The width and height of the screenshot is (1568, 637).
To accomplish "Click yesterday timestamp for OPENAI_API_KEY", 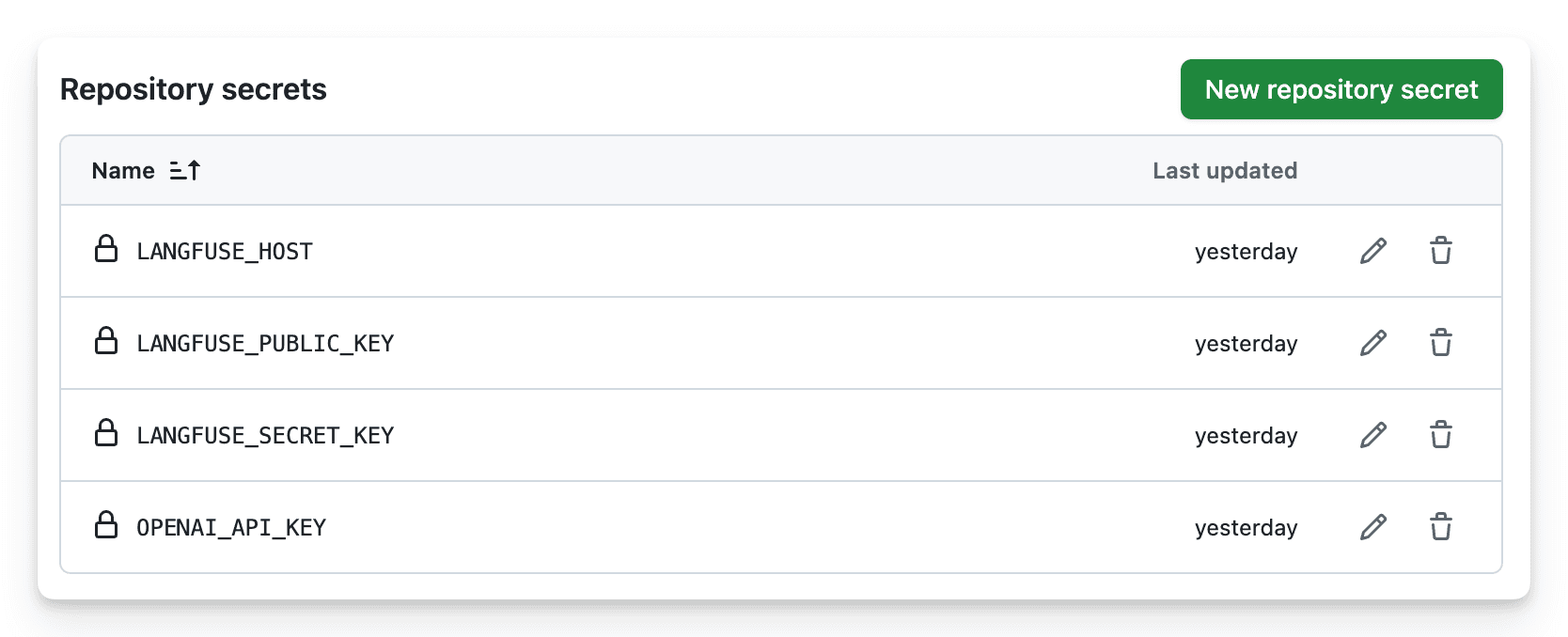I will (1246, 527).
